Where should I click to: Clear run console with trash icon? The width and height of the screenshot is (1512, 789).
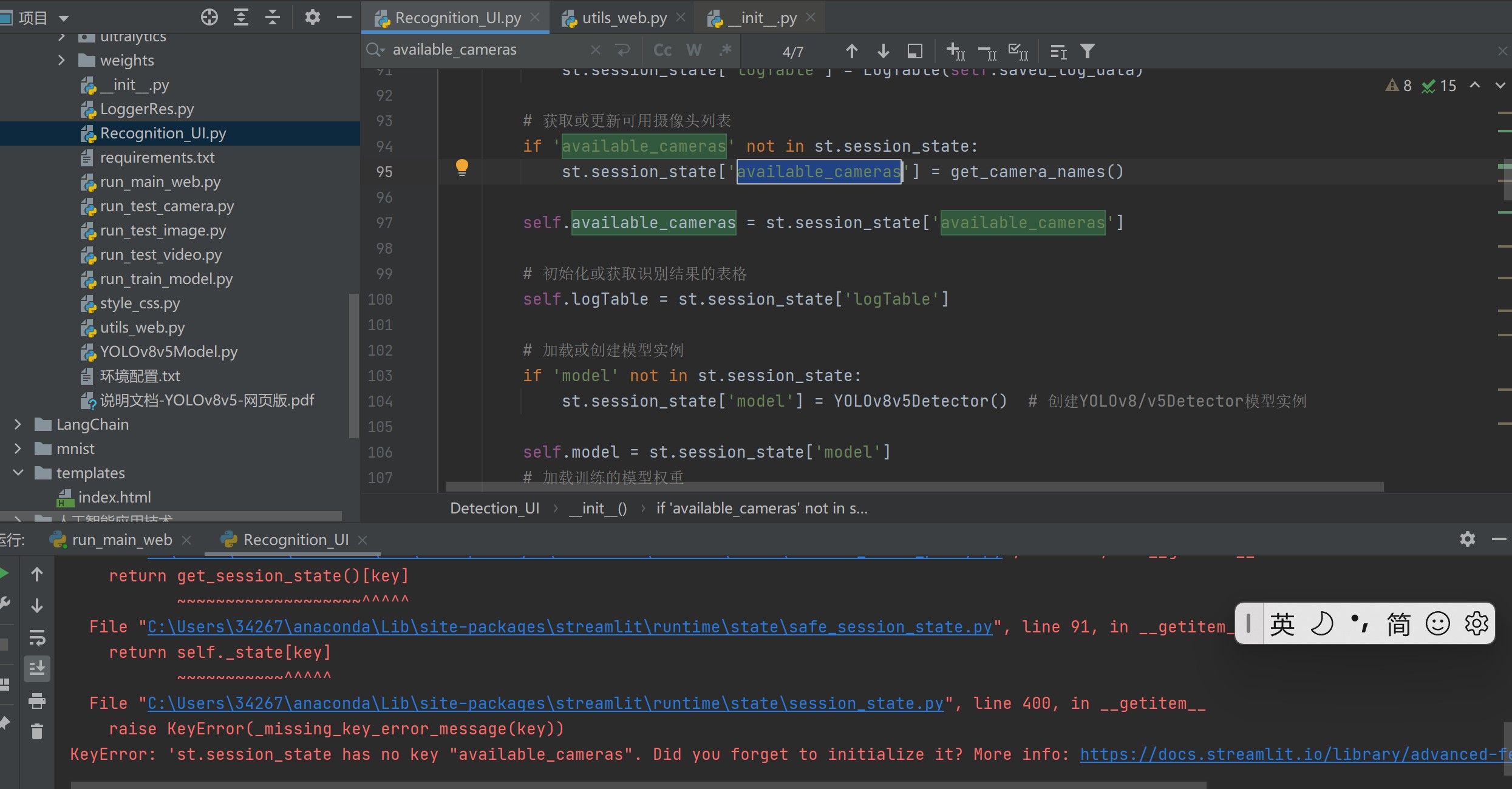37,732
